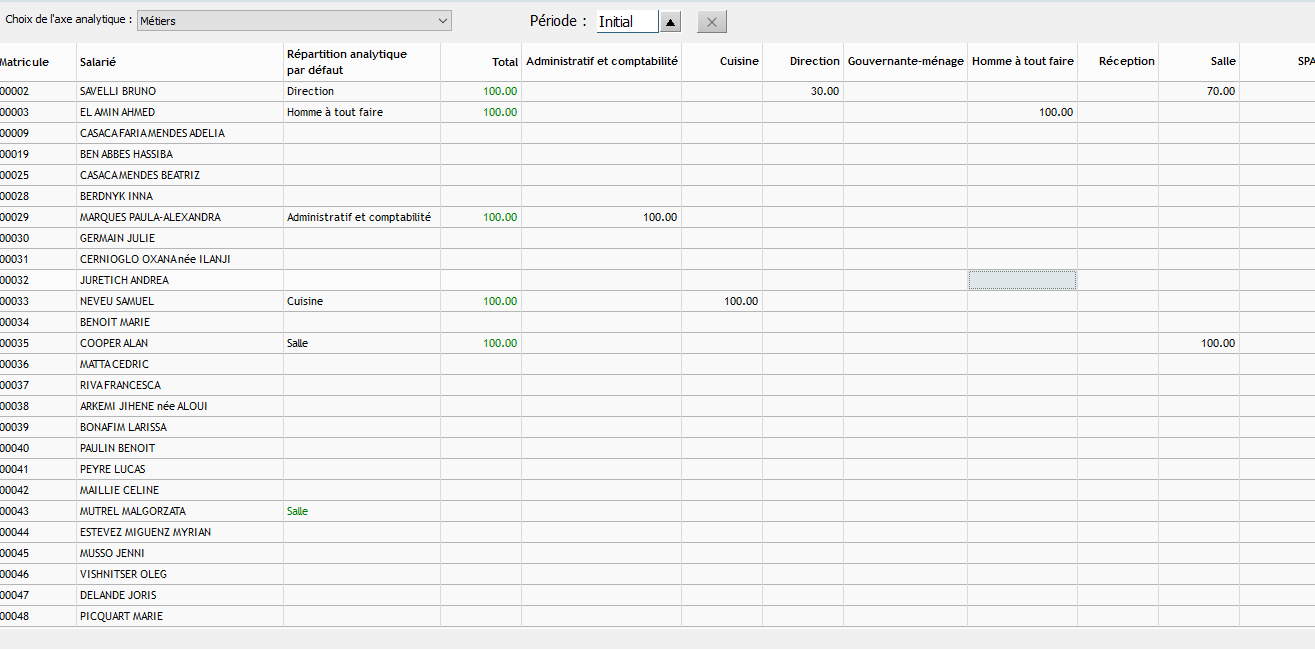Viewport: 1315px width, 650px height.
Task: Click default Administratif et comptabilité for MARQUES
Action: coord(359,217)
